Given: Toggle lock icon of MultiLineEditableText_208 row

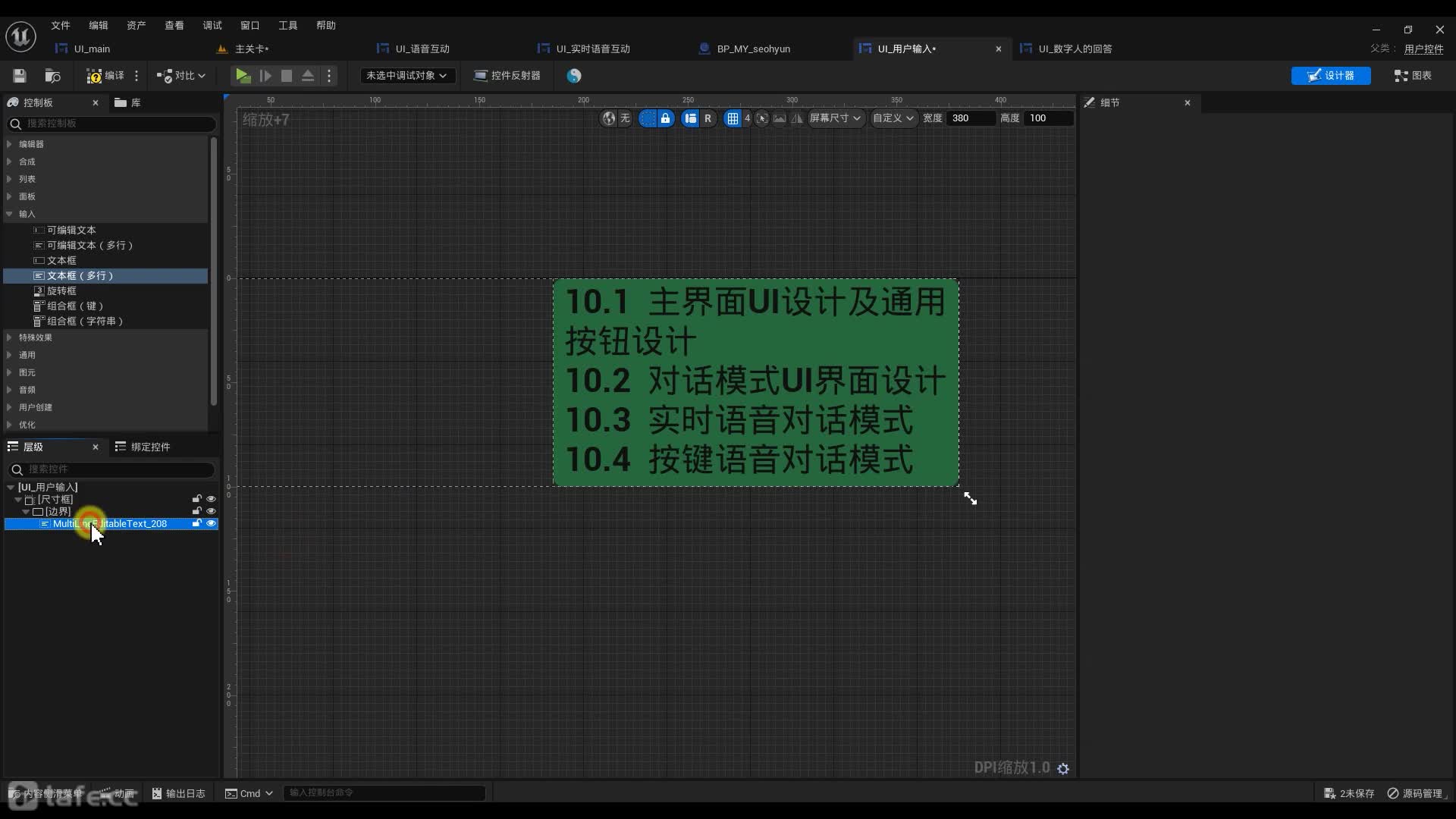Looking at the screenshot, I should click(x=197, y=523).
